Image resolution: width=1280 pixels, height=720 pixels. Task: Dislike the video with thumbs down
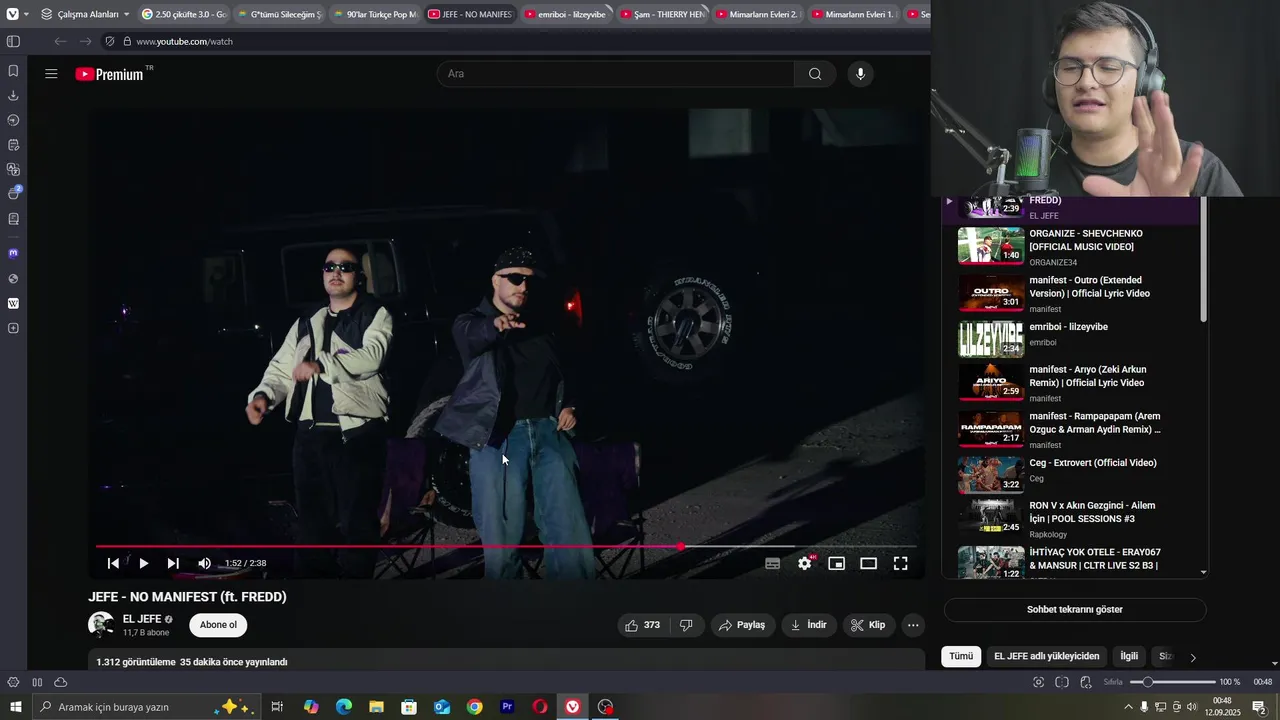point(686,625)
